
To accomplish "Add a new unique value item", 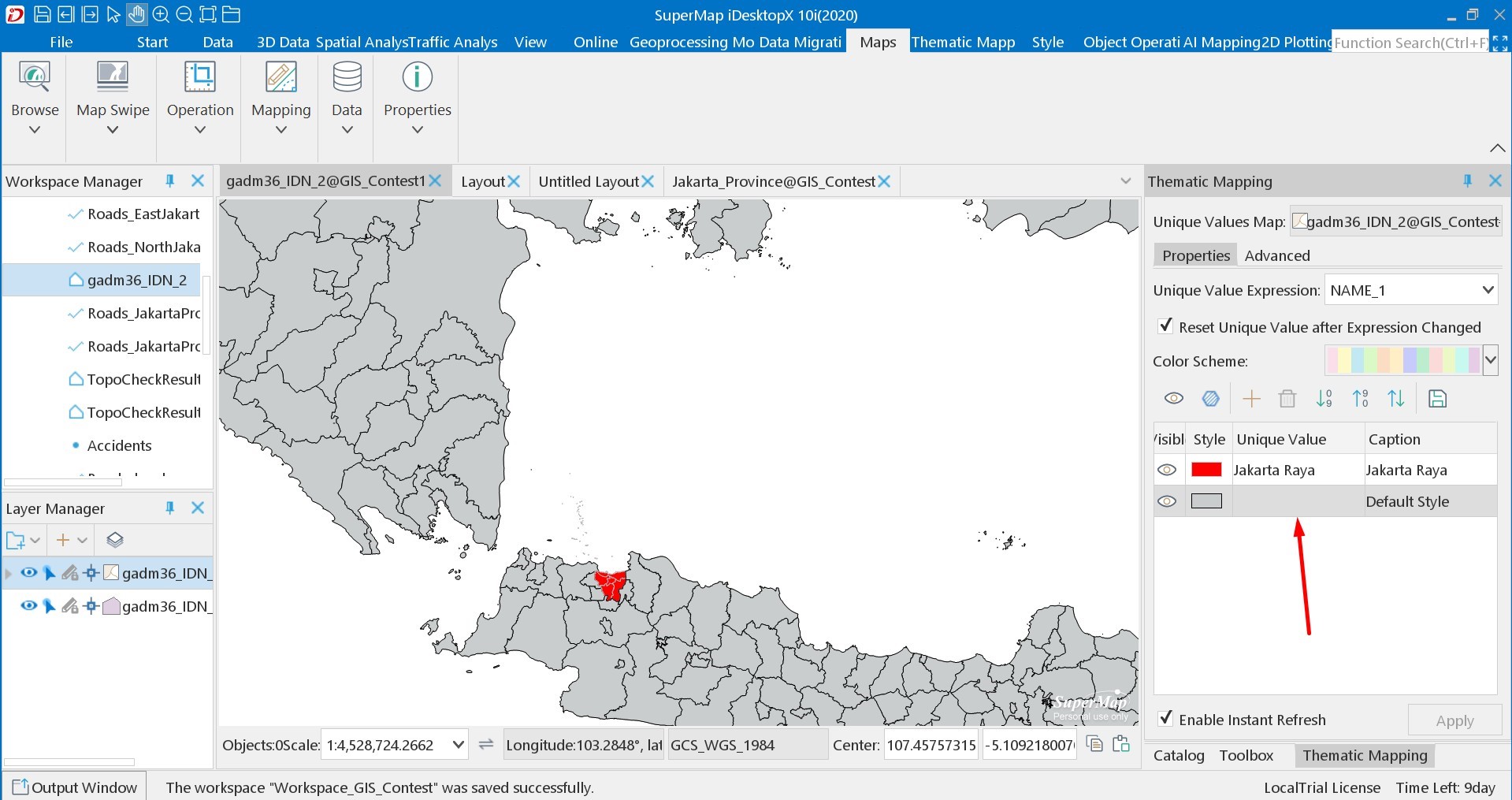I will click(x=1251, y=399).
